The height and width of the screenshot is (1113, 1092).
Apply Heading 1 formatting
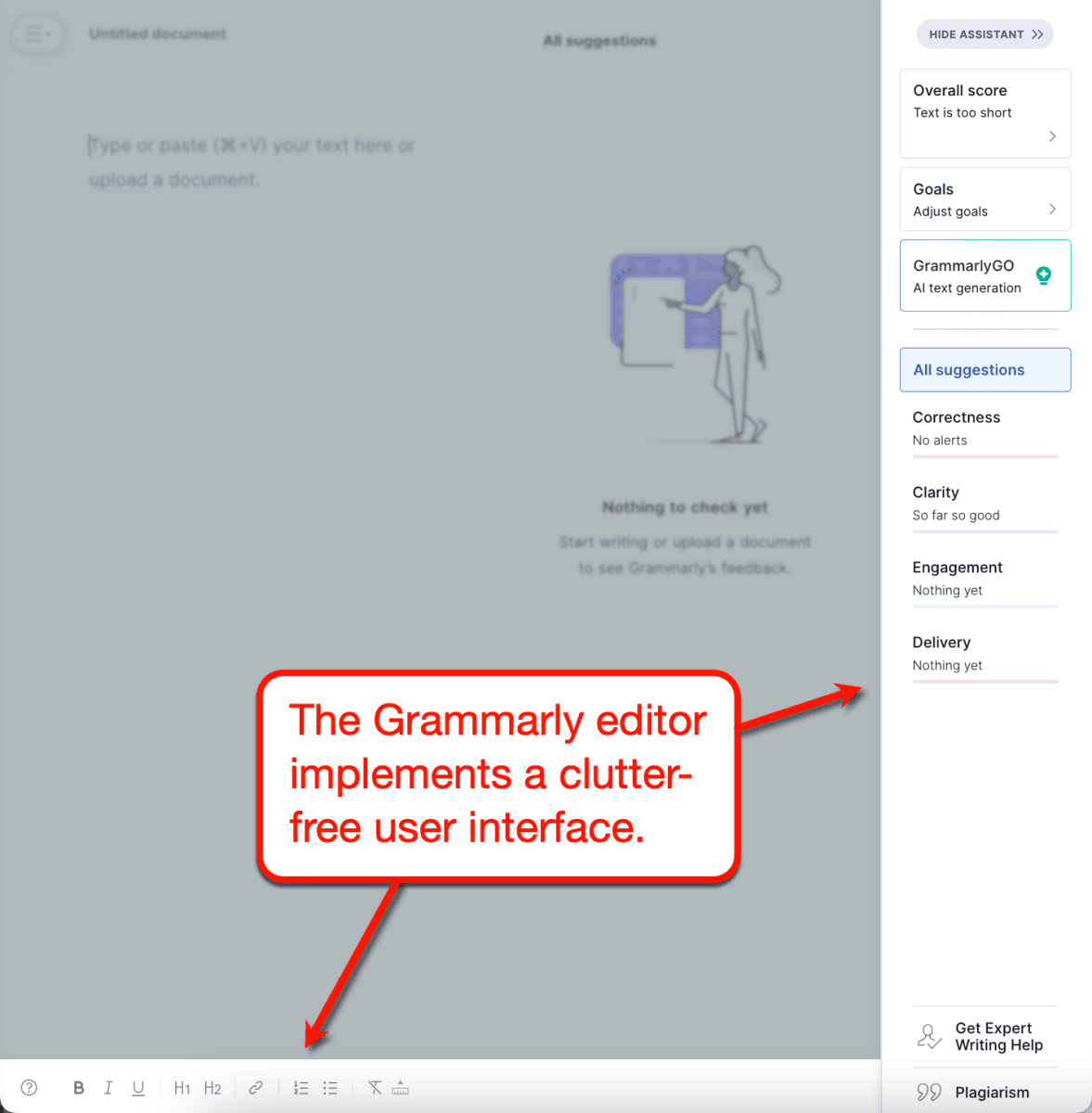pos(182,1087)
